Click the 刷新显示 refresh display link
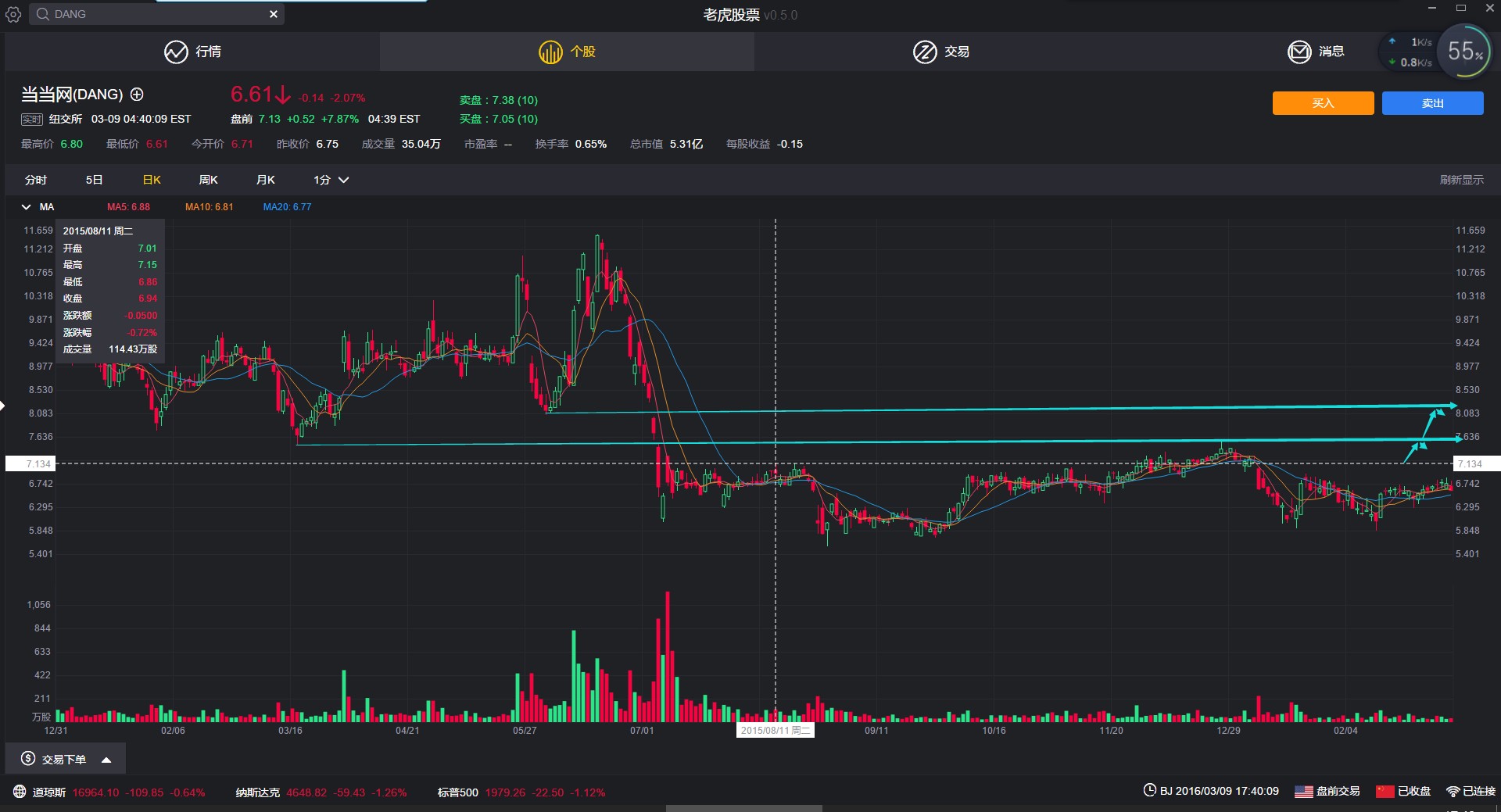Screen dimensions: 1501x812 [1461, 180]
